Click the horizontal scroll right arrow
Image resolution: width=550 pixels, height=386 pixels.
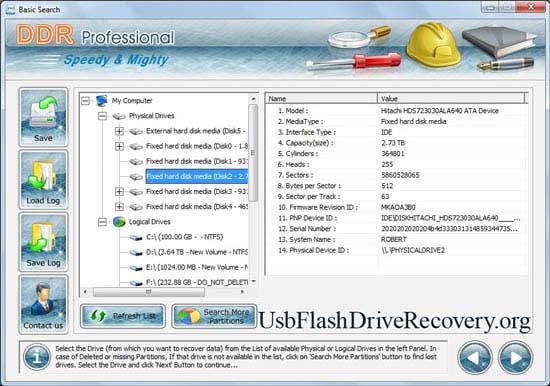[242, 292]
